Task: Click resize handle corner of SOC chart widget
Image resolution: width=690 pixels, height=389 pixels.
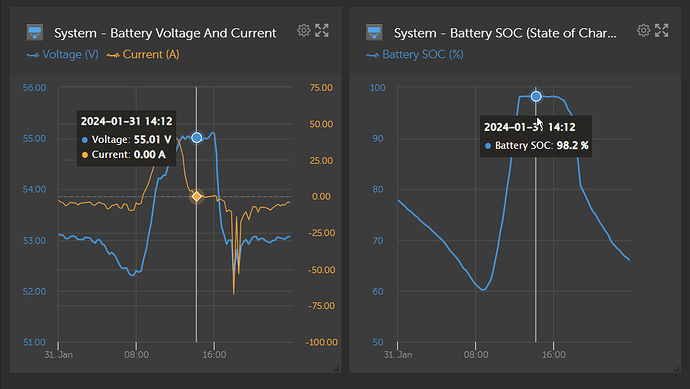Action: coord(676,369)
